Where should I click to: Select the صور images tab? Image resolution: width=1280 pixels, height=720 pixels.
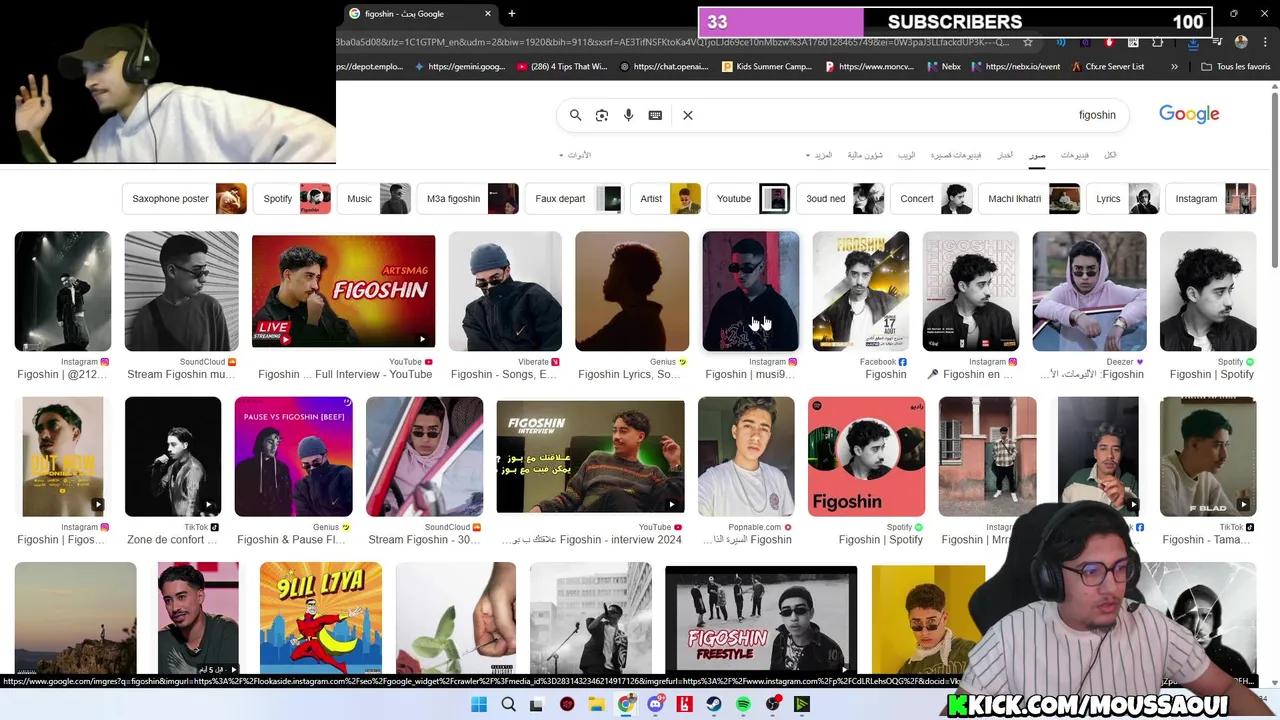coord(1038,155)
